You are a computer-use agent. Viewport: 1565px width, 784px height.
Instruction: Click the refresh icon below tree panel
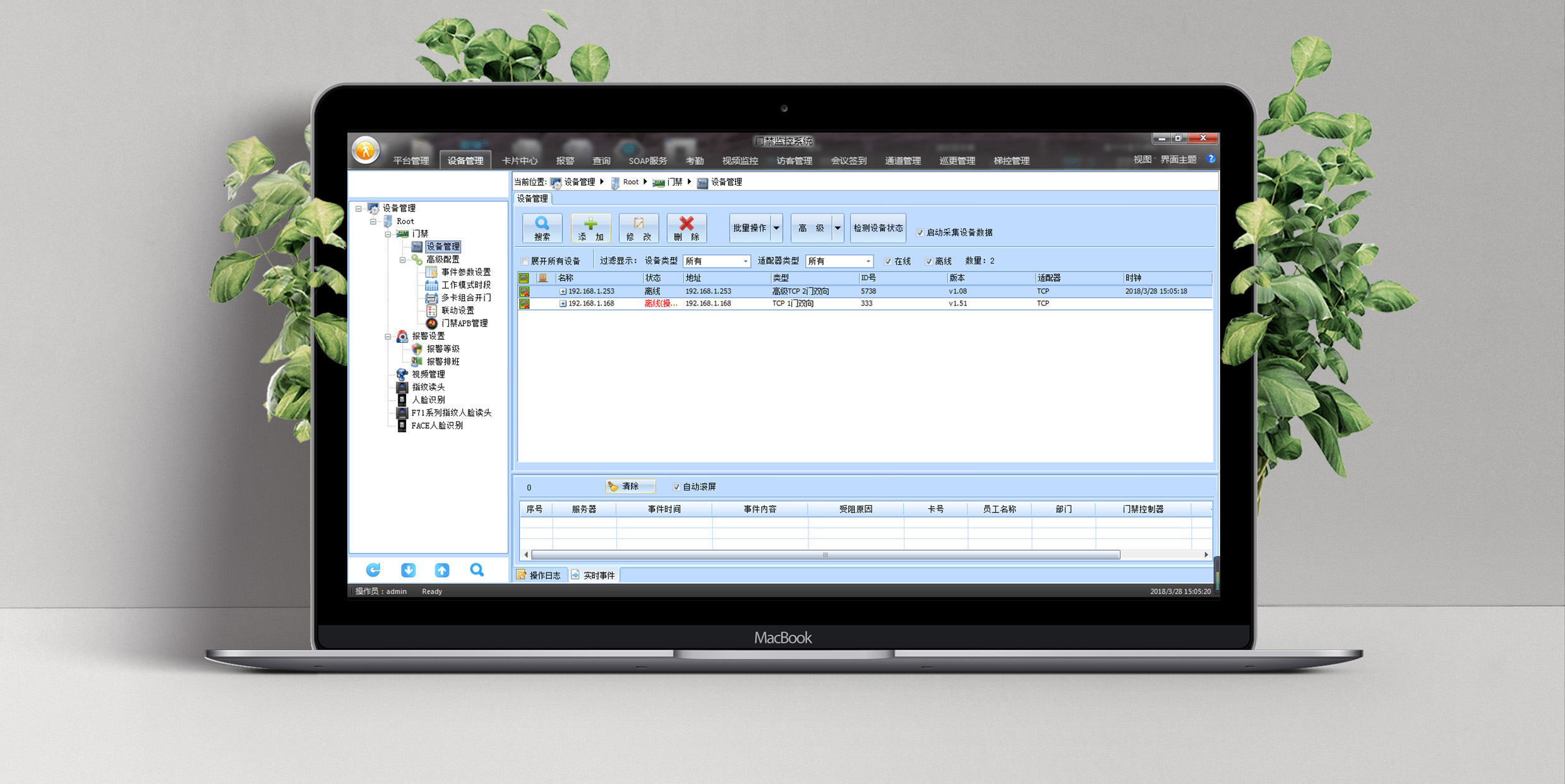[373, 571]
